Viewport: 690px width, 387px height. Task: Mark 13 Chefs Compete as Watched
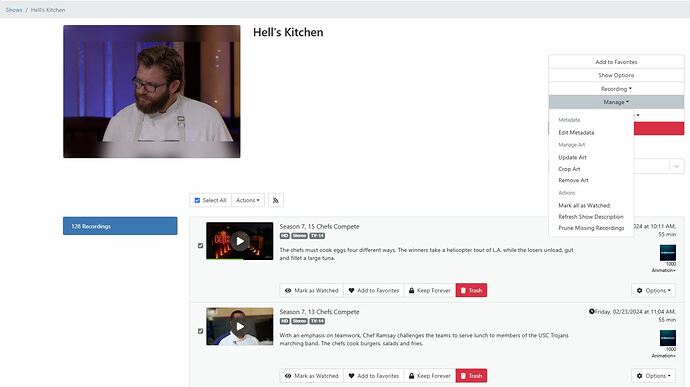tap(312, 376)
